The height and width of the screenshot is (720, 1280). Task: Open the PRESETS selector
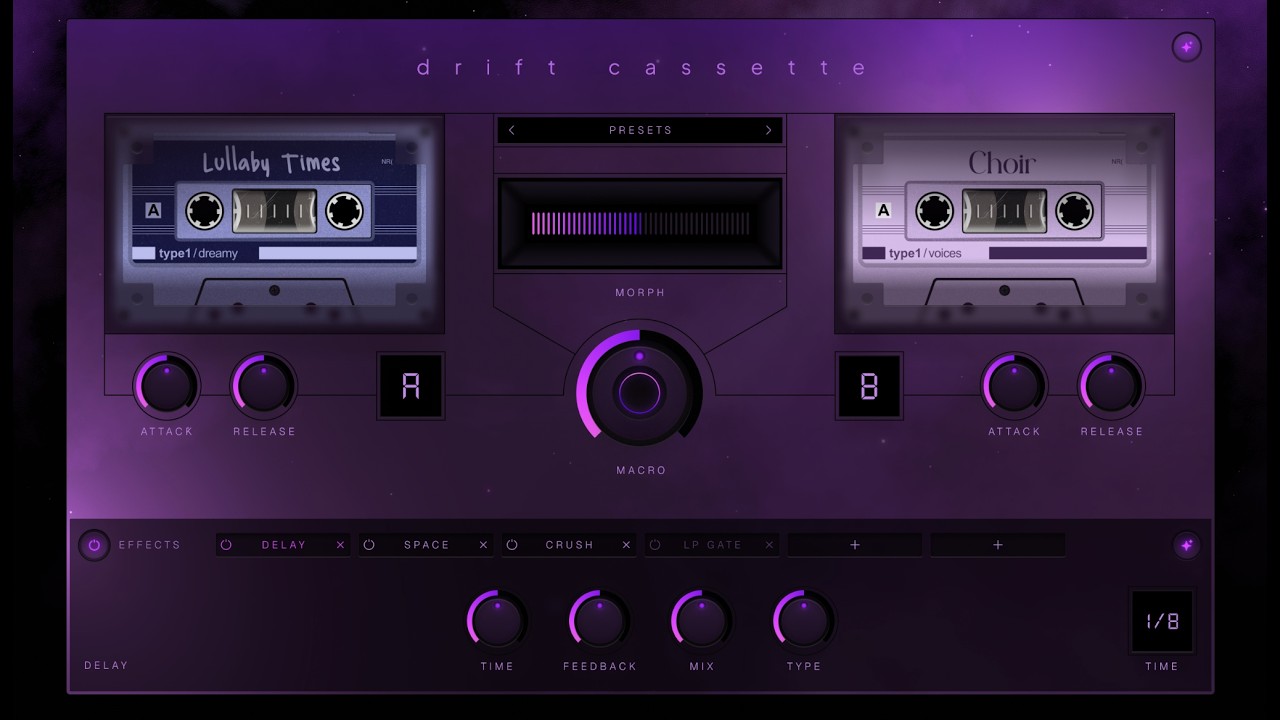(x=640, y=130)
